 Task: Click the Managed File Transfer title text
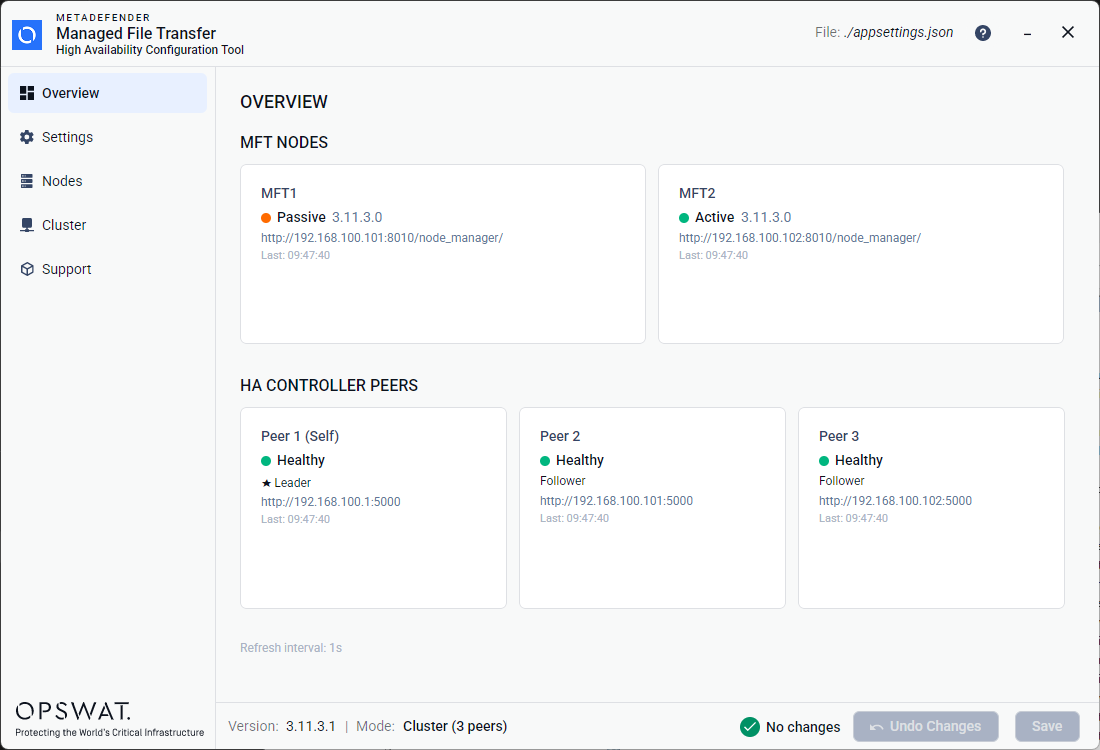click(136, 33)
